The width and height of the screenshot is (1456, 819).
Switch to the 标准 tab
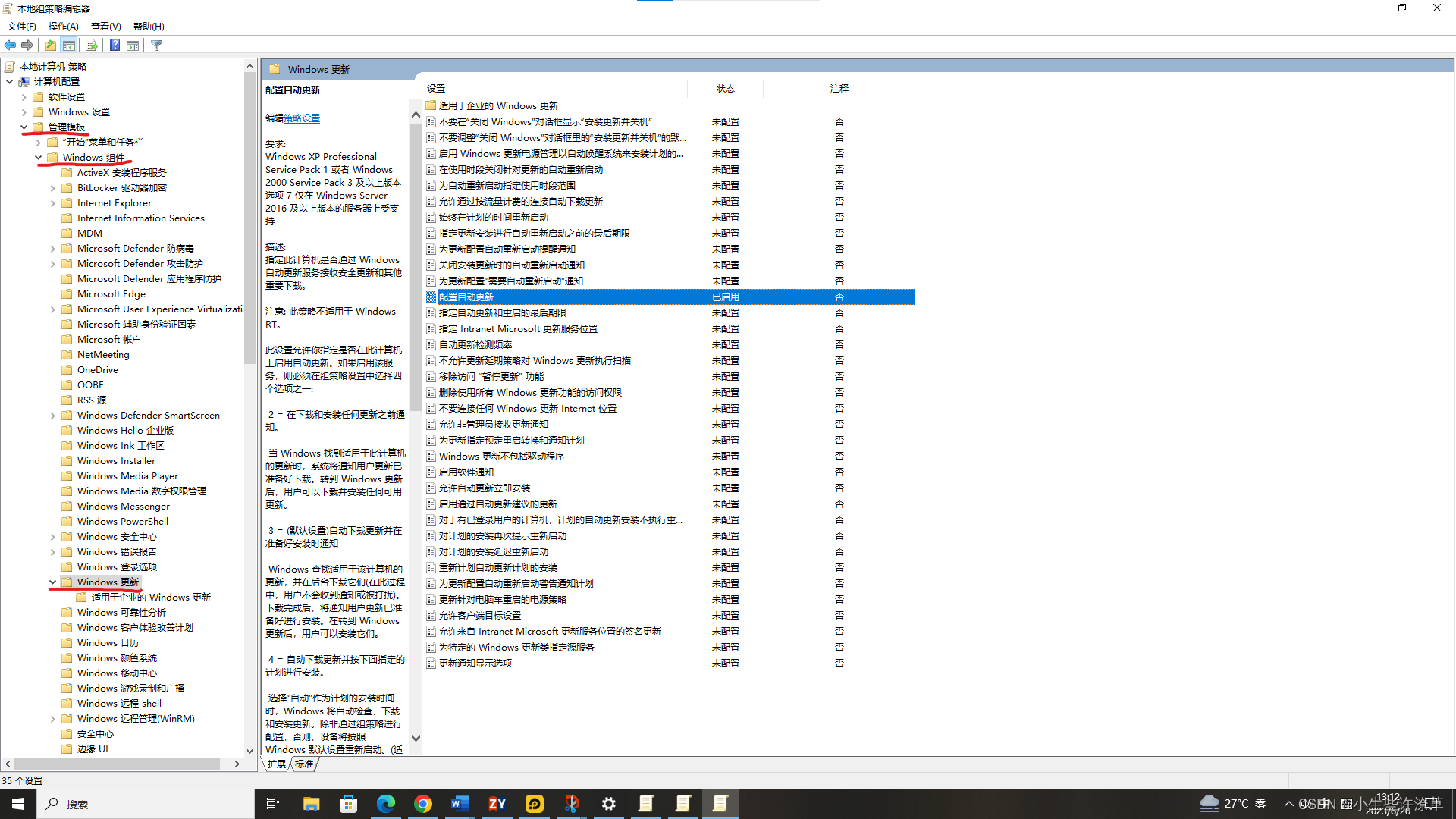click(304, 764)
